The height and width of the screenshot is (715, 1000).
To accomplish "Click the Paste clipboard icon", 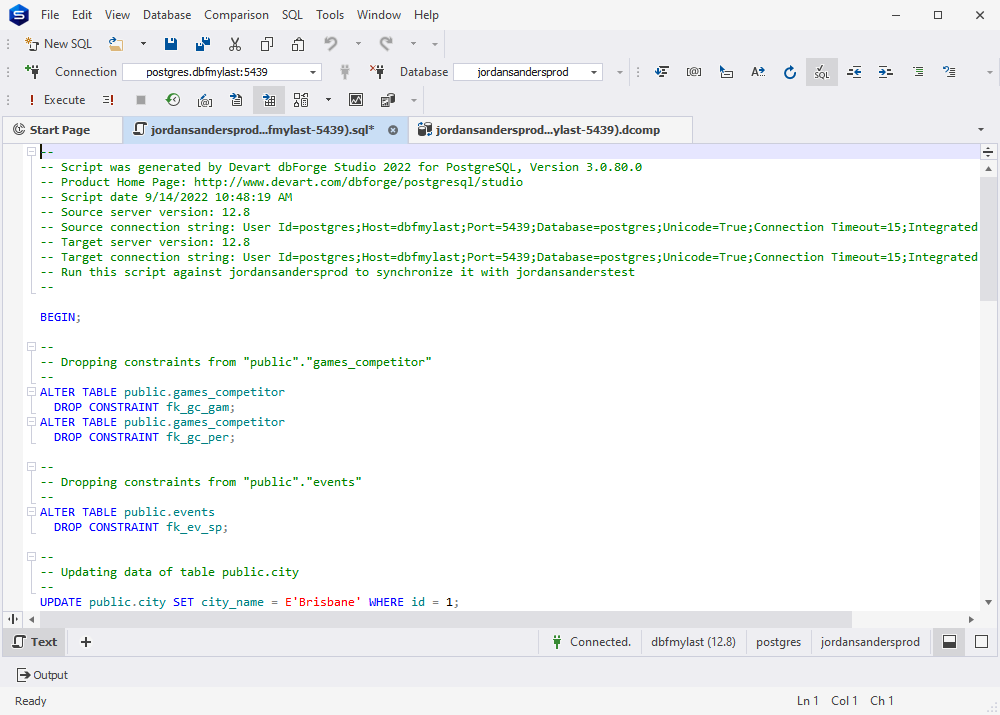I will click(x=298, y=44).
